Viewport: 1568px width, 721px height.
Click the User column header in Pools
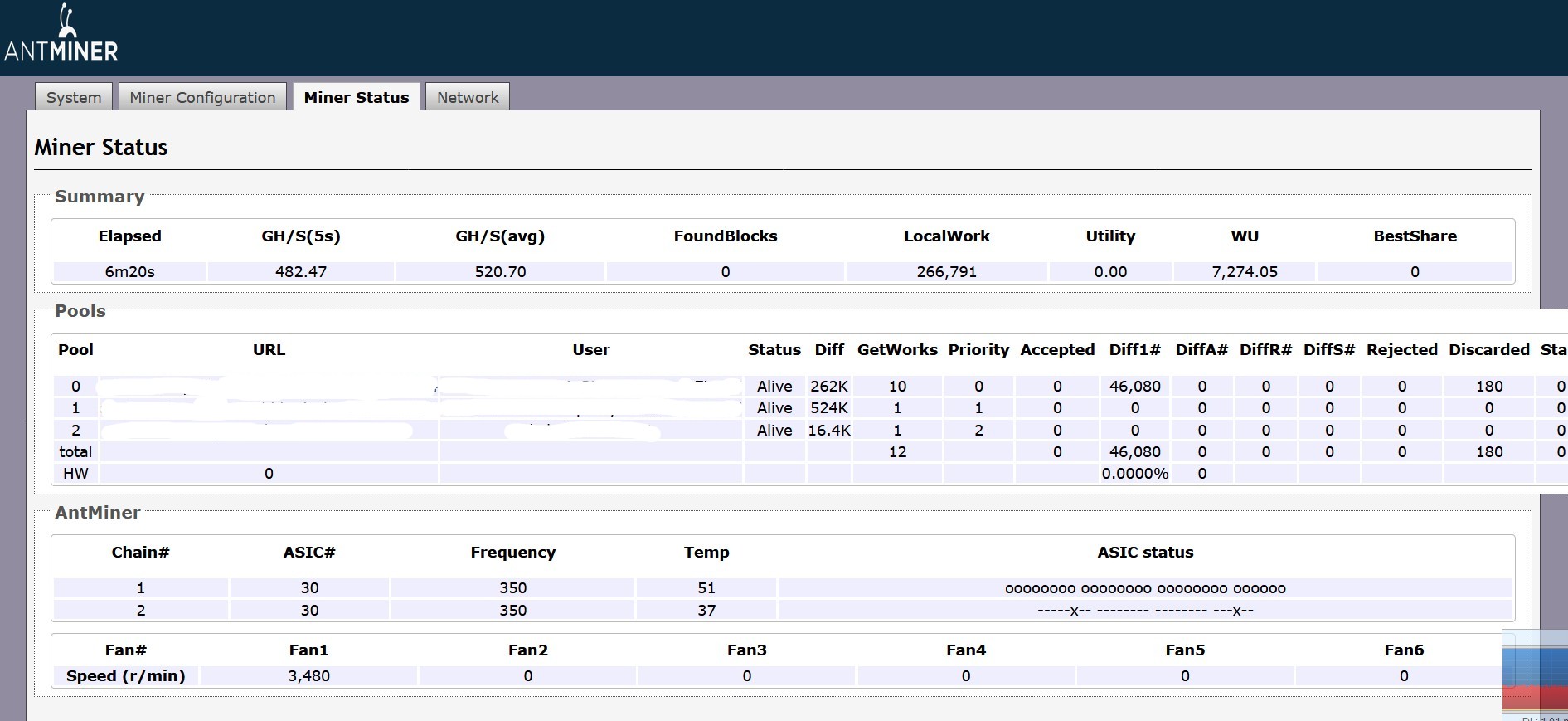(x=591, y=350)
